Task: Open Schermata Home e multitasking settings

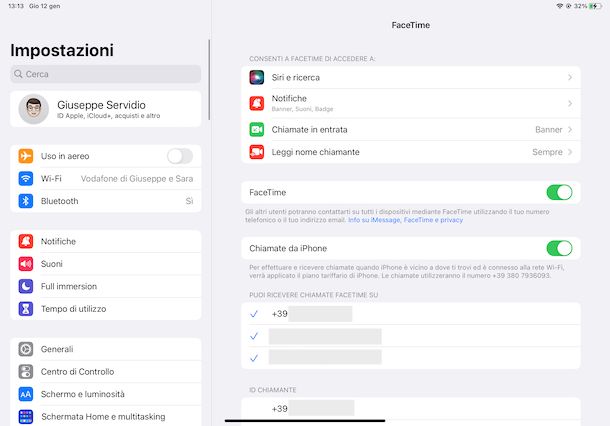Action: click(106, 417)
